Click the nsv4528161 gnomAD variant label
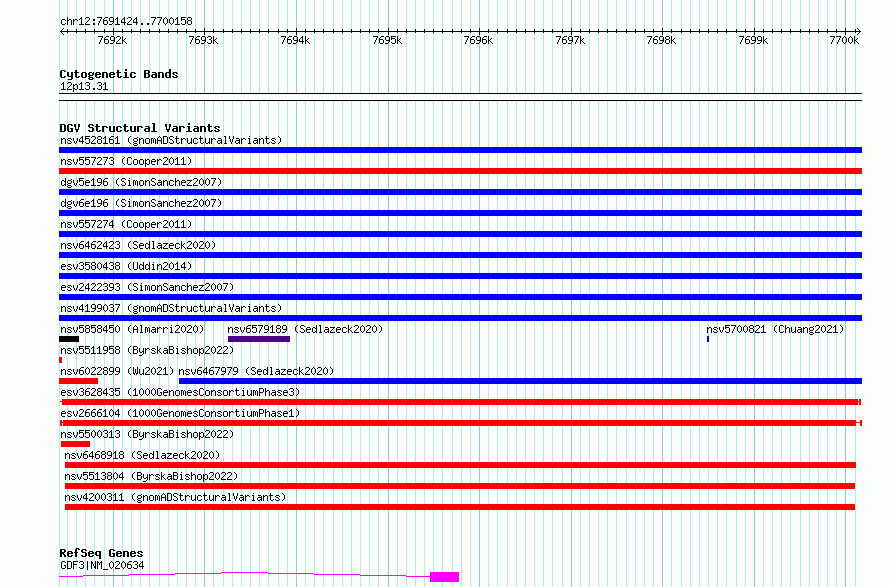Viewport: 890px width, 587px height. tap(171, 140)
